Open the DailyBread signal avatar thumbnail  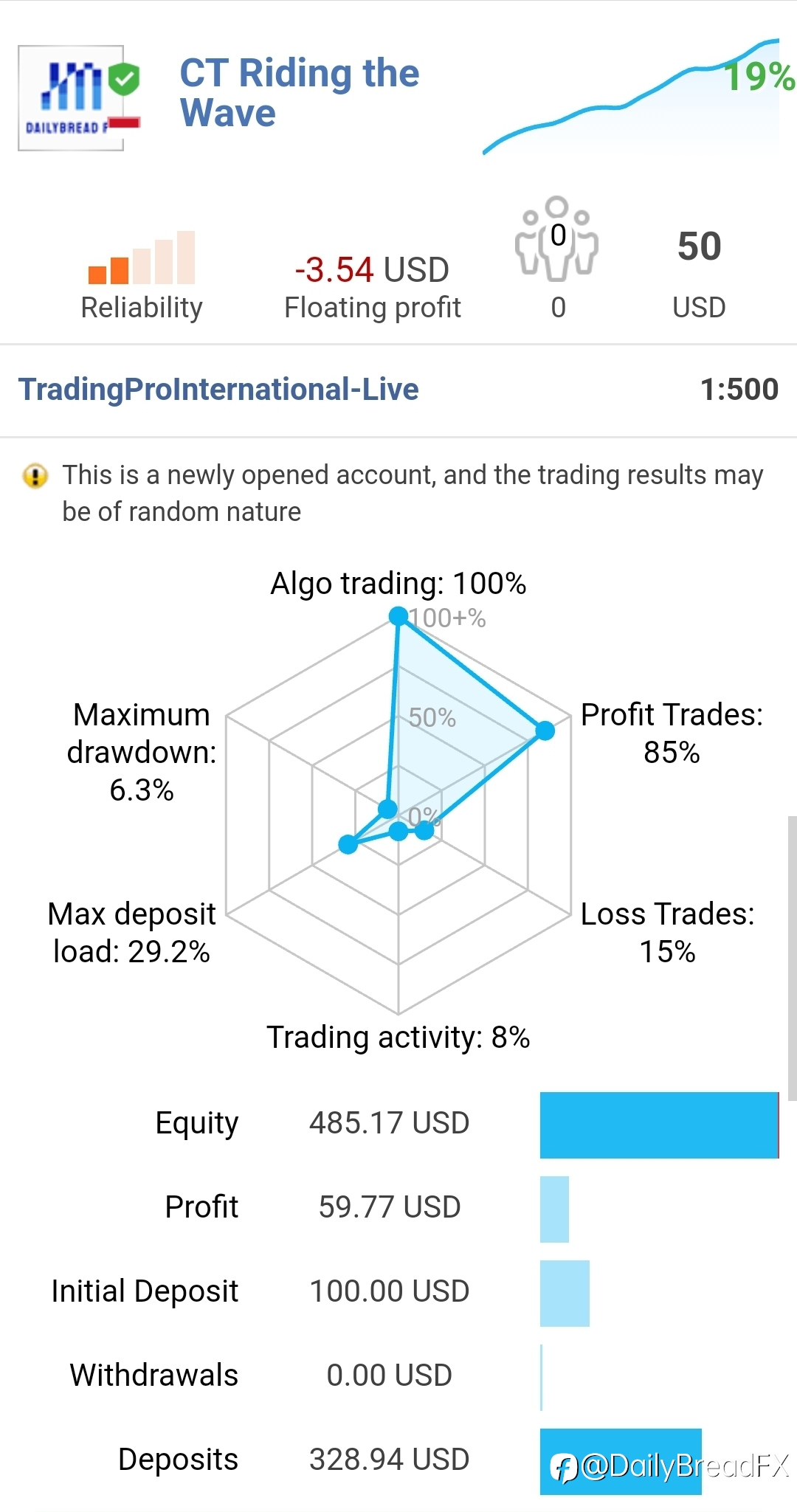click(x=71, y=98)
